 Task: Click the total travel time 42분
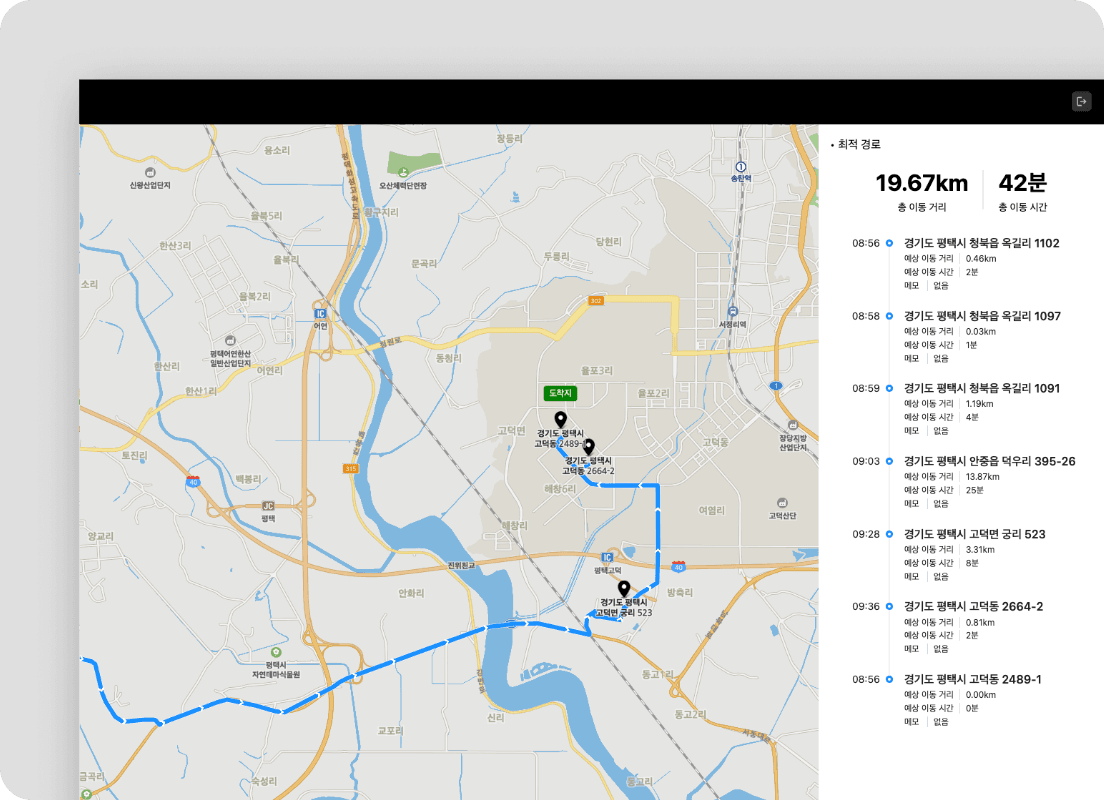(x=1022, y=183)
